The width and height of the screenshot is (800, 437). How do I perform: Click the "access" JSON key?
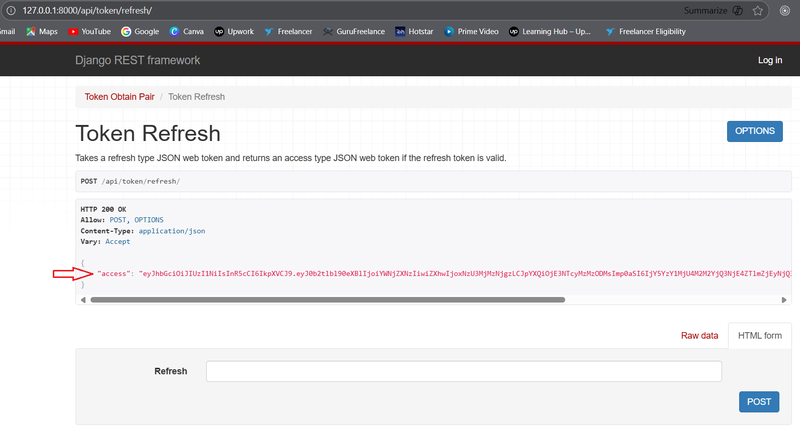pyautogui.click(x=113, y=274)
